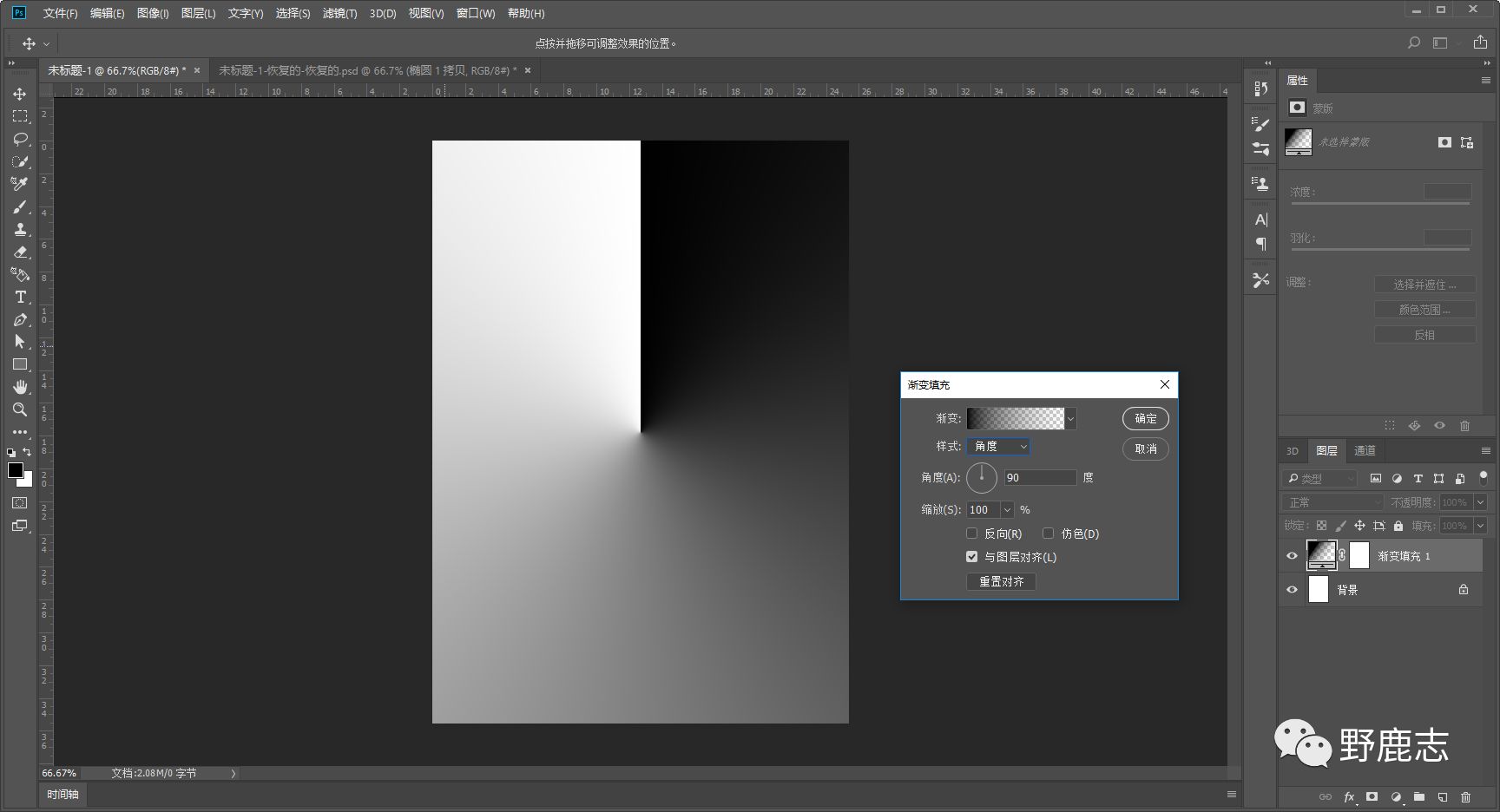Open the 样式 style dropdown showing 角度
The height and width of the screenshot is (812, 1500).
998,446
